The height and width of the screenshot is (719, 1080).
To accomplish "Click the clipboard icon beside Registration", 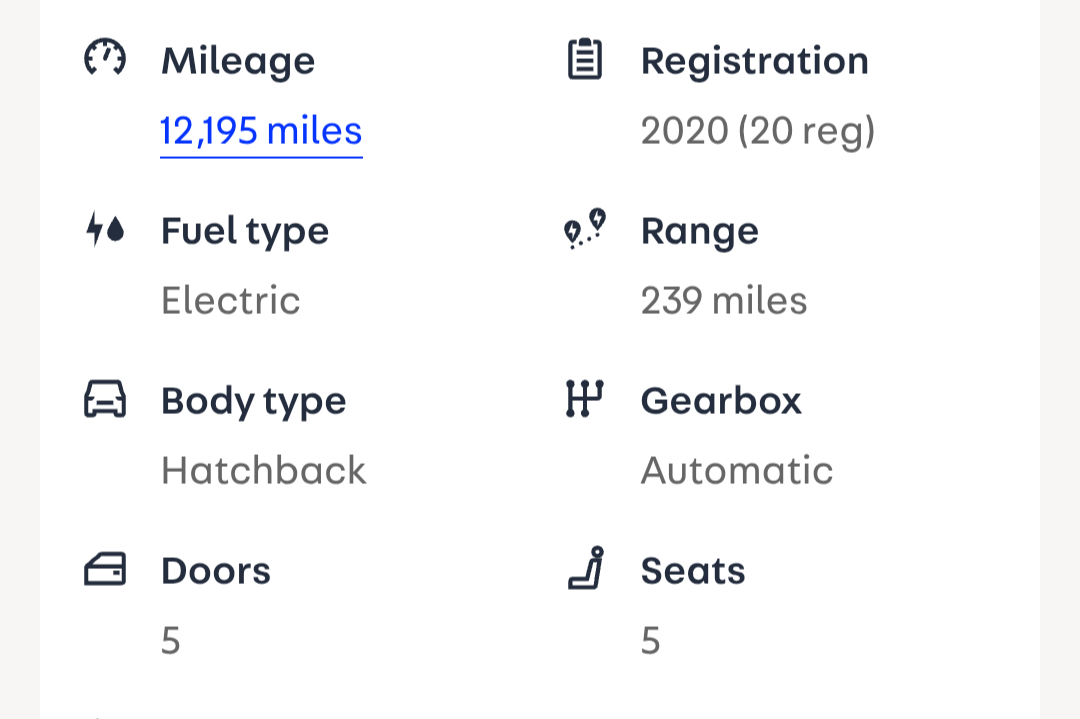I will pos(585,59).
